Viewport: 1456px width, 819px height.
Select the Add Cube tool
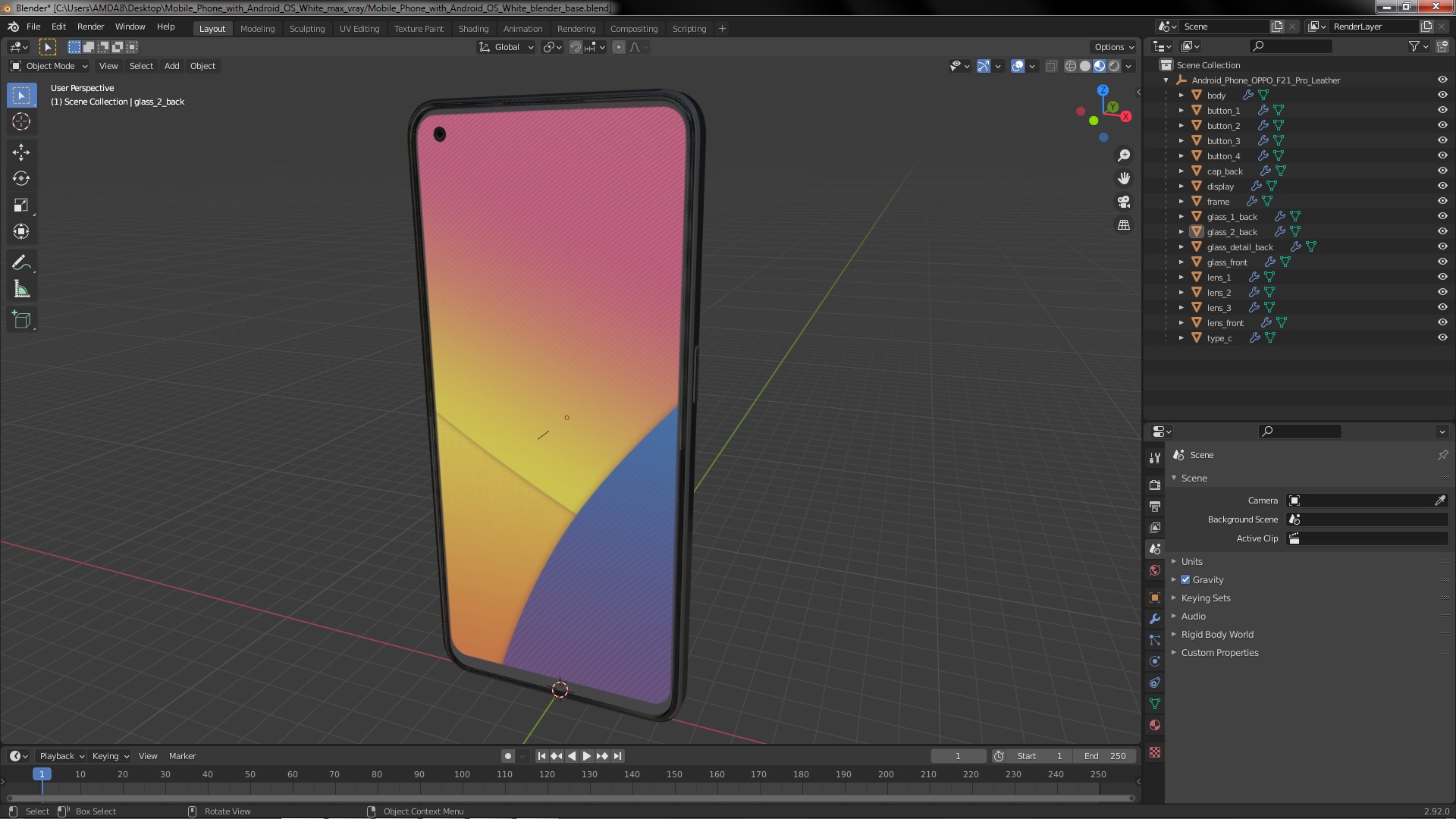tap(21, 320)
